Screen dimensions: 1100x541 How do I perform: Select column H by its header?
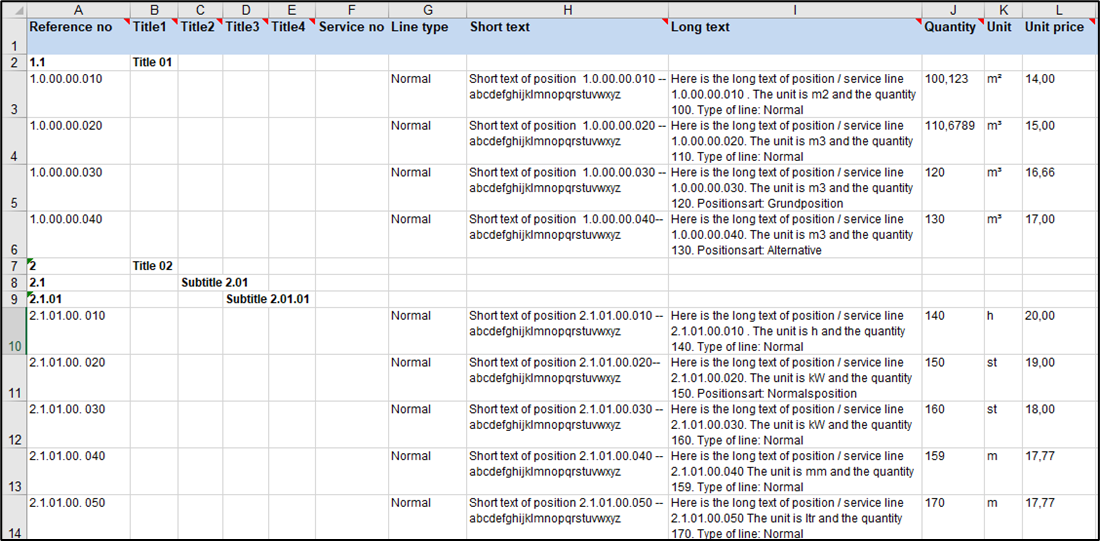click(567, 9)
